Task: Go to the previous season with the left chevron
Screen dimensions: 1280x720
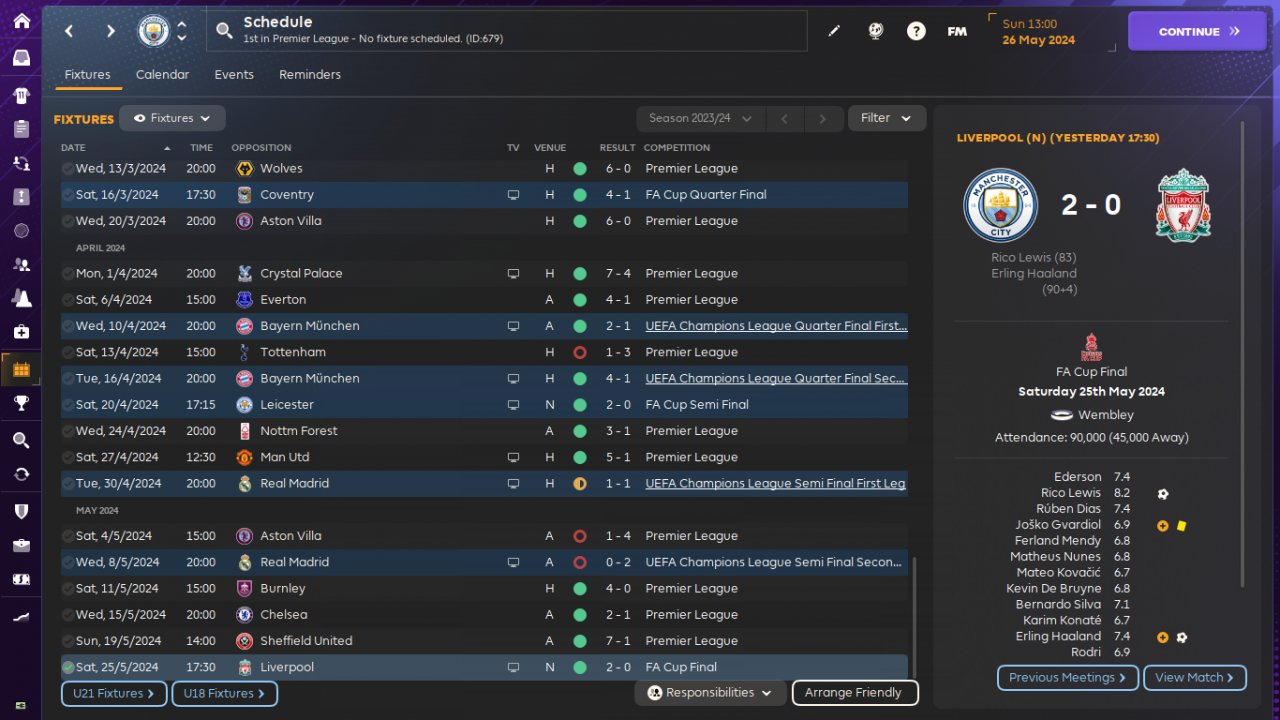Action: click(x=784, y=118)
